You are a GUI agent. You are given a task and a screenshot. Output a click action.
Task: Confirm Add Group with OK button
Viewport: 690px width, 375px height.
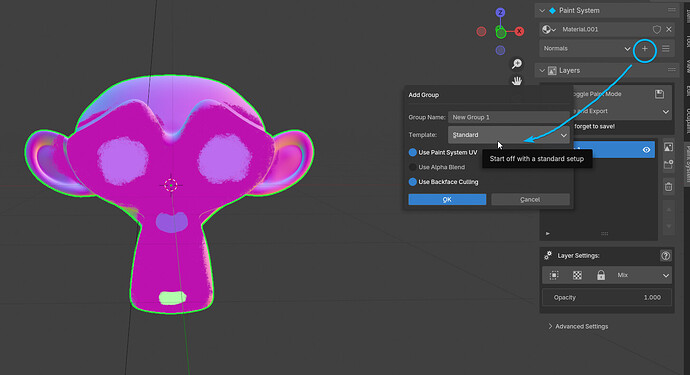[x=447, y=199]
